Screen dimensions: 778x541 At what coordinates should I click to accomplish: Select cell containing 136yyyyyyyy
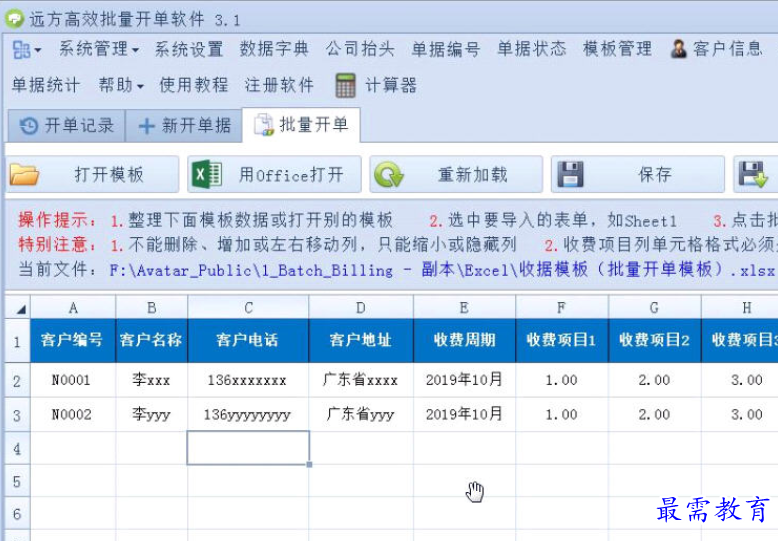tap(248, 414)
